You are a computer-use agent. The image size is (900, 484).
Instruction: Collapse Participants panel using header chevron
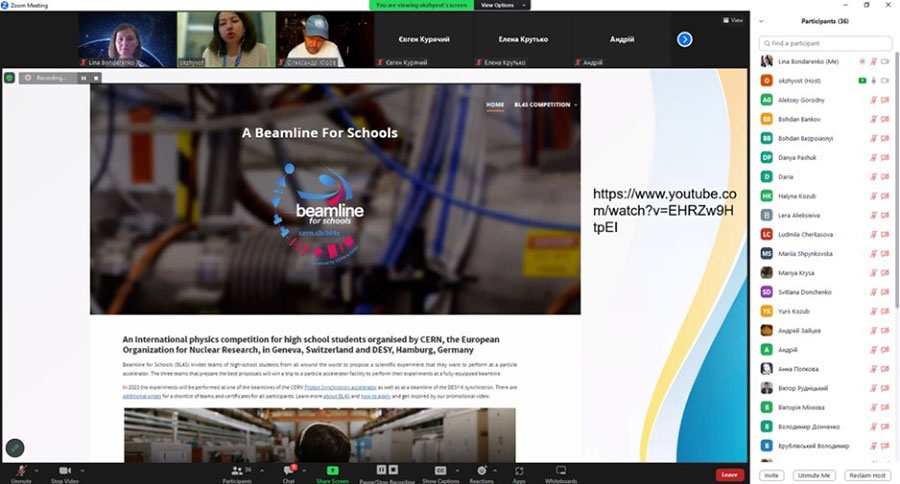pyautogui.click(x=762, y=21)
